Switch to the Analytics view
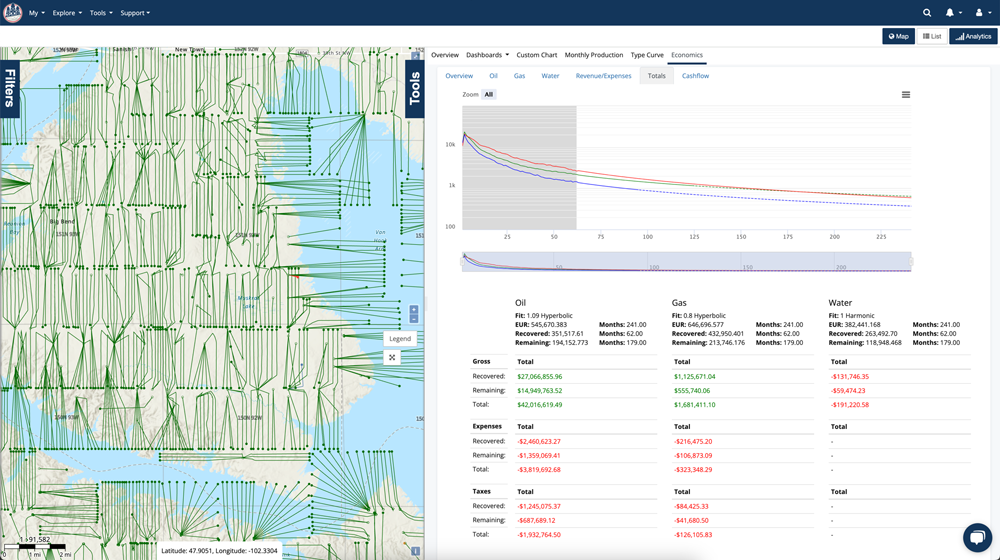The width and height of the screenshot is (1000, 560). (973, 36)
